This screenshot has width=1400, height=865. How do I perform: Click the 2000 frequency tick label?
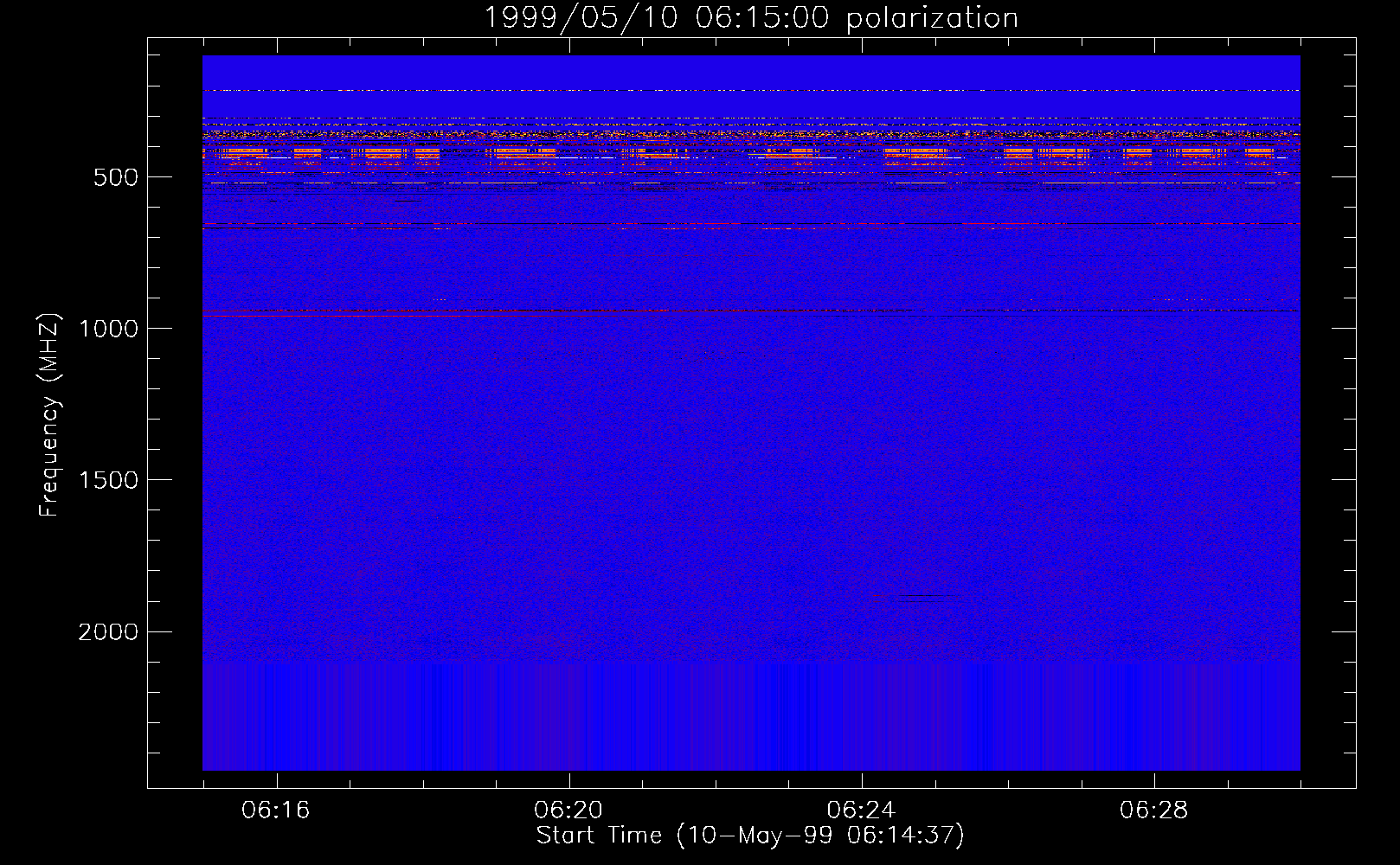108,632
